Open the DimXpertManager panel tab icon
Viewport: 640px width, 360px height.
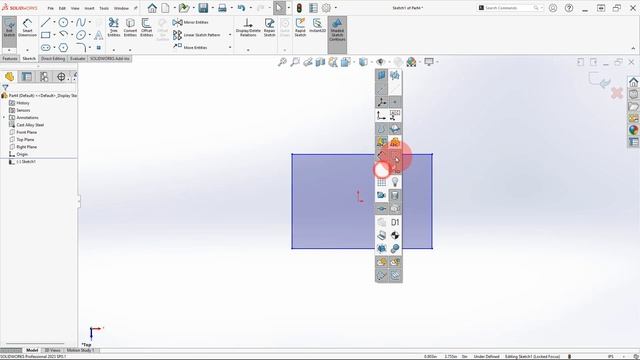pos(61,77)
